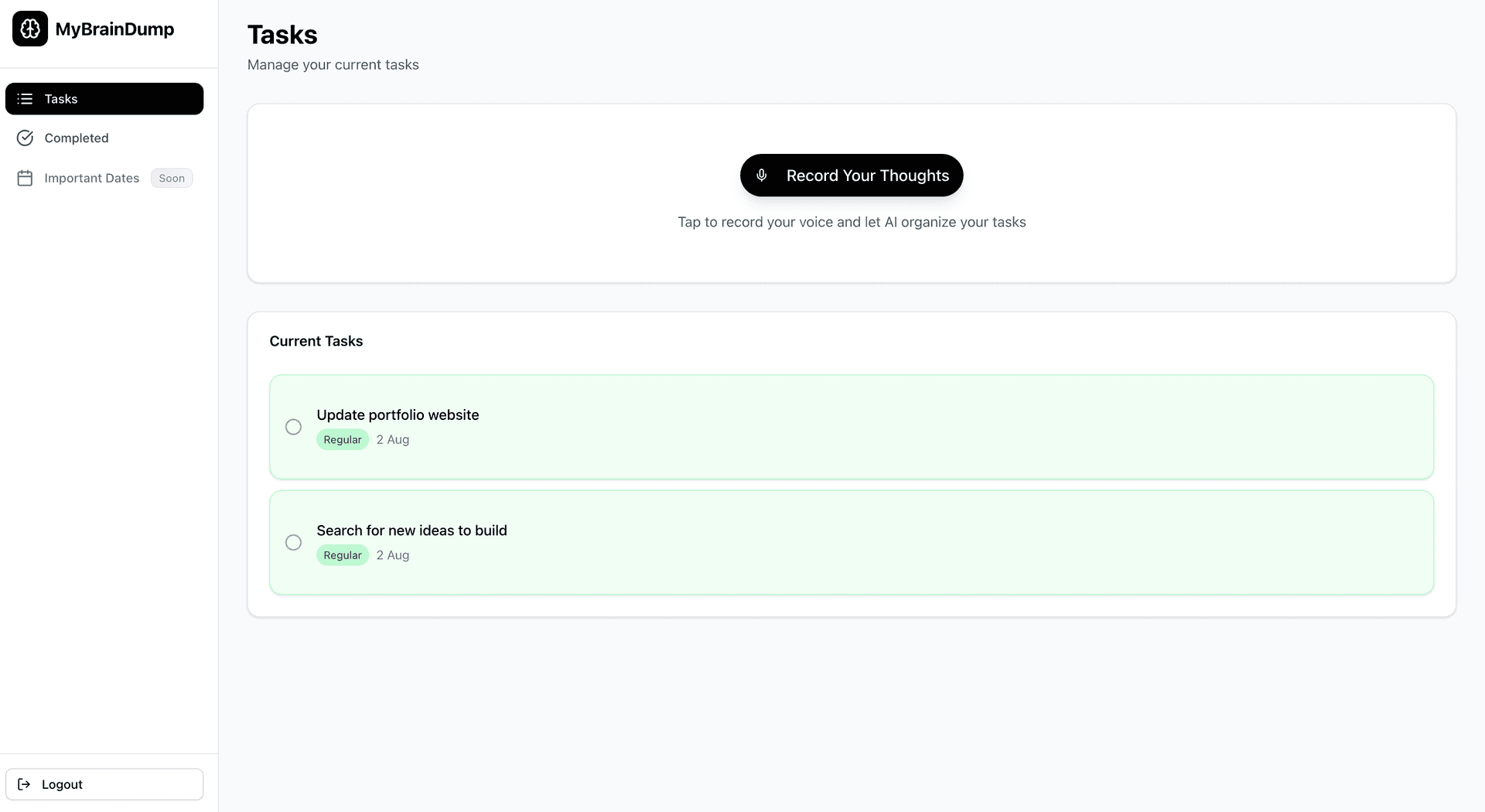
Task: Check off 'Search for new ideas to build'
Action: pos(293,543)
